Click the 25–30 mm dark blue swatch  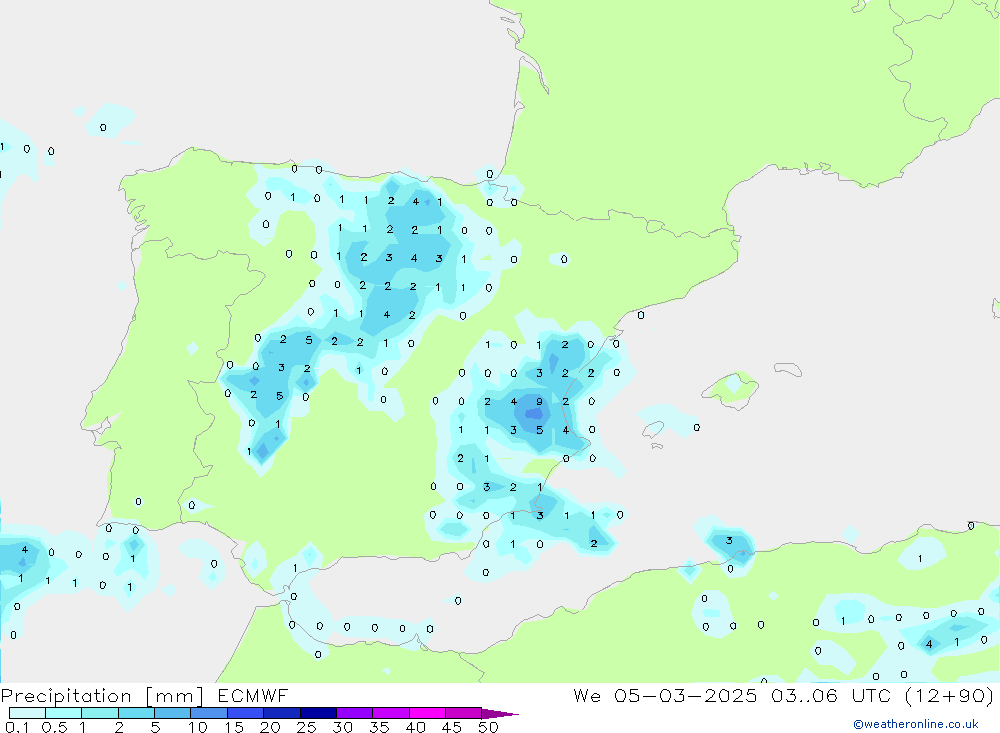pyautogui.click(x=318, y=713)
